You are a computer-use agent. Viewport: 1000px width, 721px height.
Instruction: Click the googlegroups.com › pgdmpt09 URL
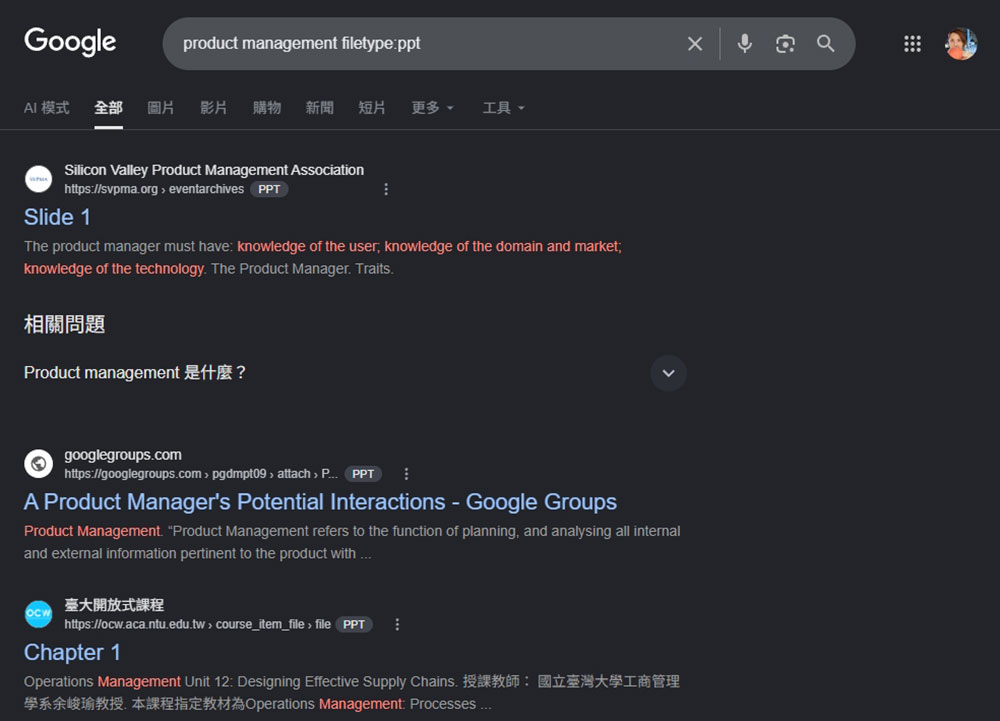pyautogui.click(x=201, y=474)
